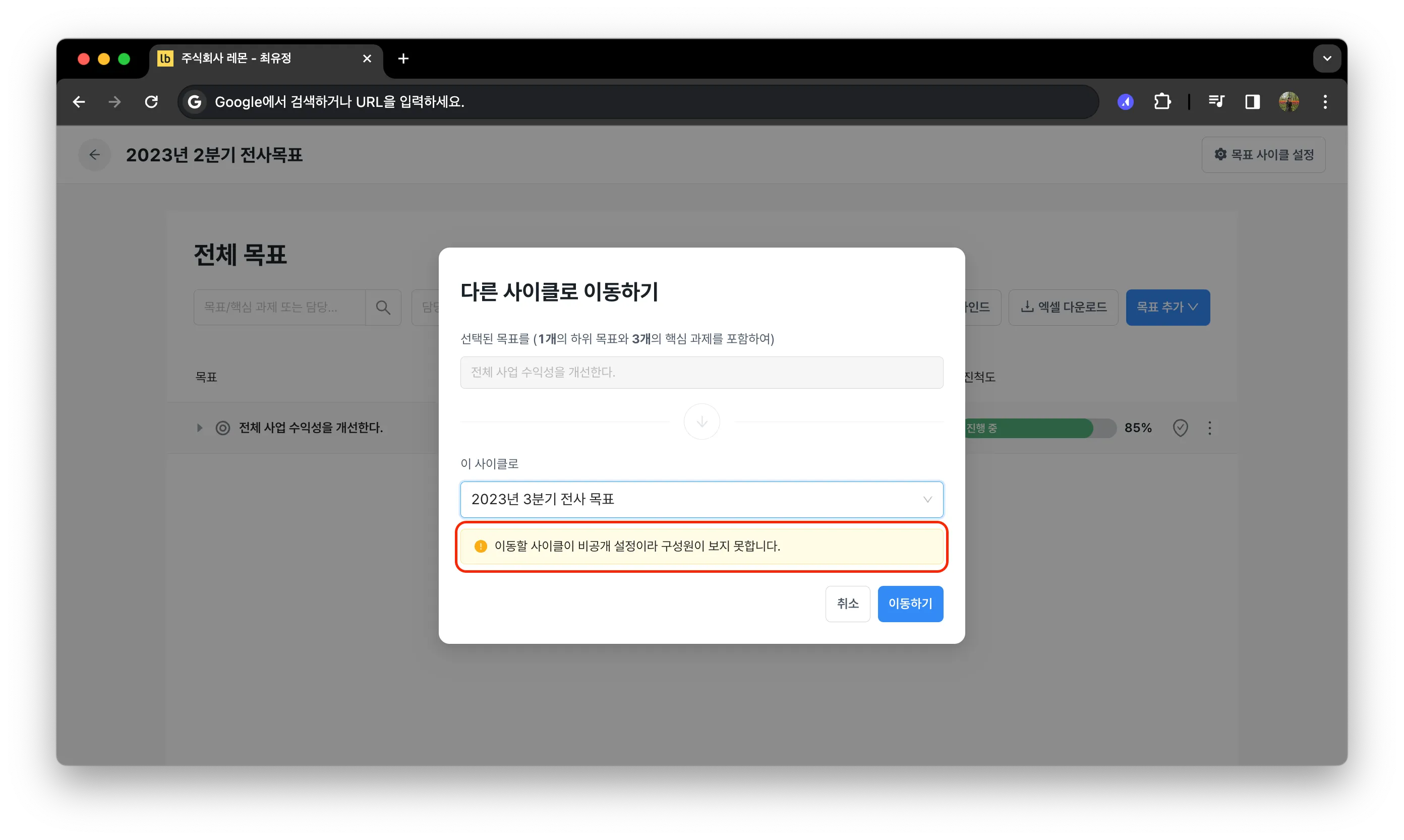Image resolution: width=1404 pixels, height=840 pixels.
Task: Open the 2023년 3분기 전사 목표 cycle dropdown
Action: [701, 499]
